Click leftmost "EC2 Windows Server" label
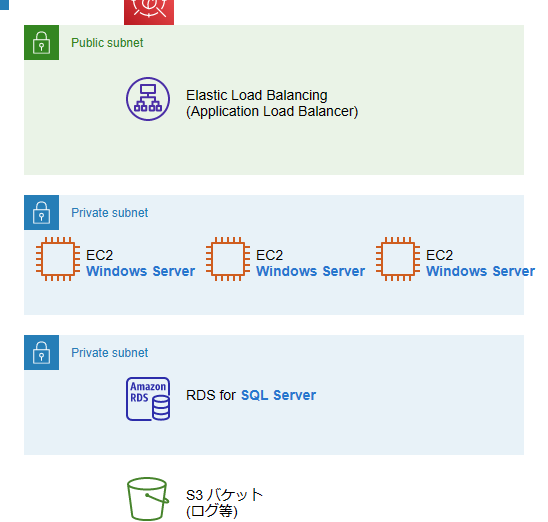548x522 pixels. pyautogui.click(x=140, y=263)
